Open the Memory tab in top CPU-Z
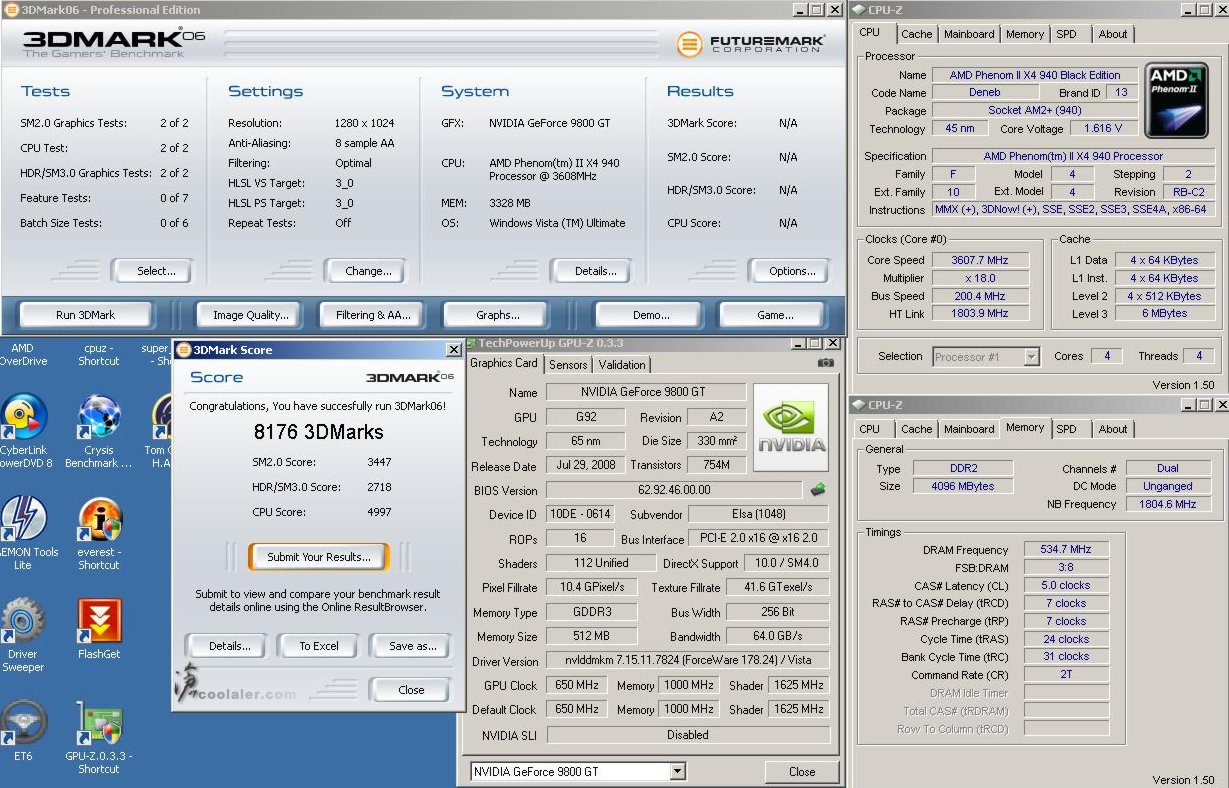1229x788 pixels. pos(1025,34)
